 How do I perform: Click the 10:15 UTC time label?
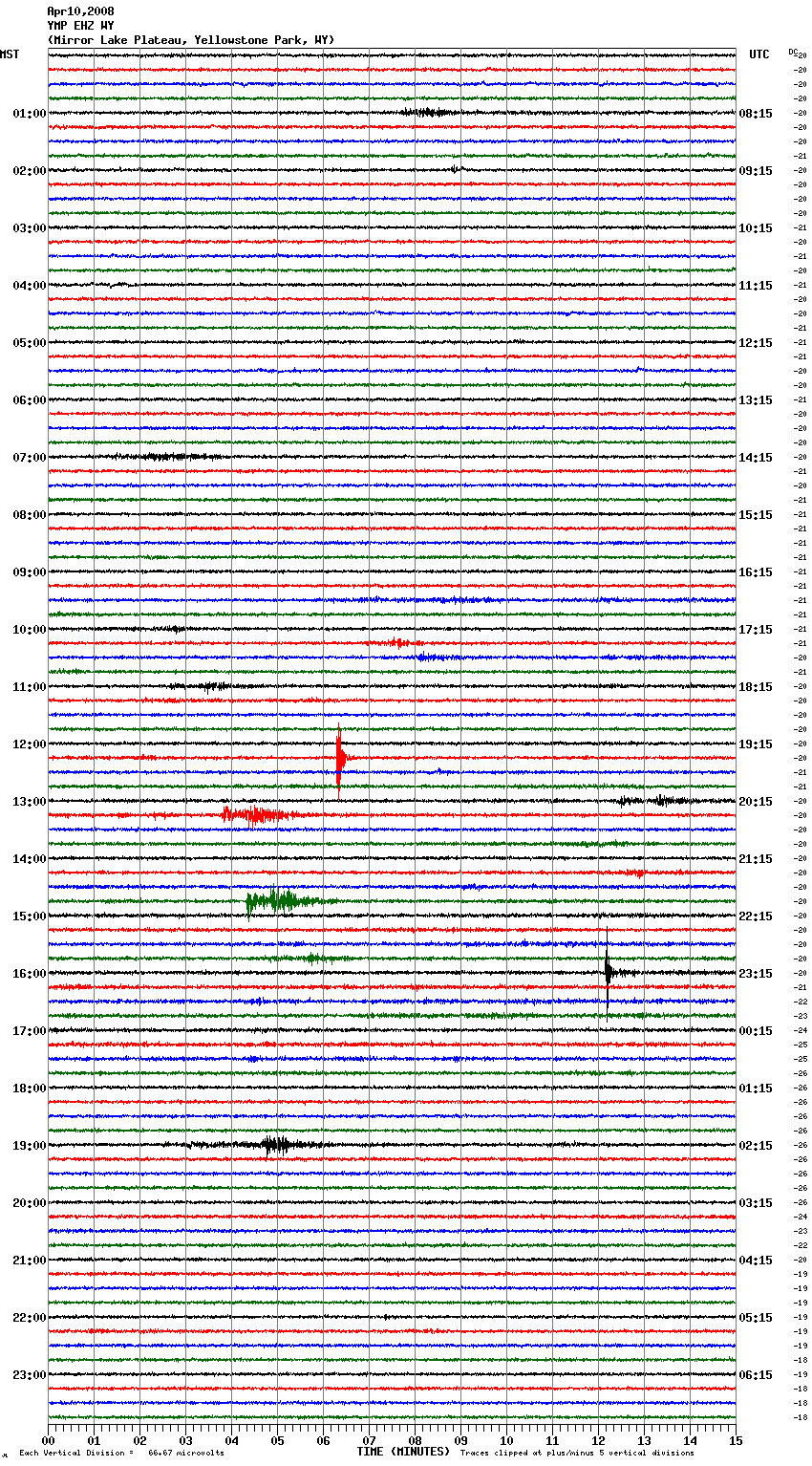tap(756, 228)
